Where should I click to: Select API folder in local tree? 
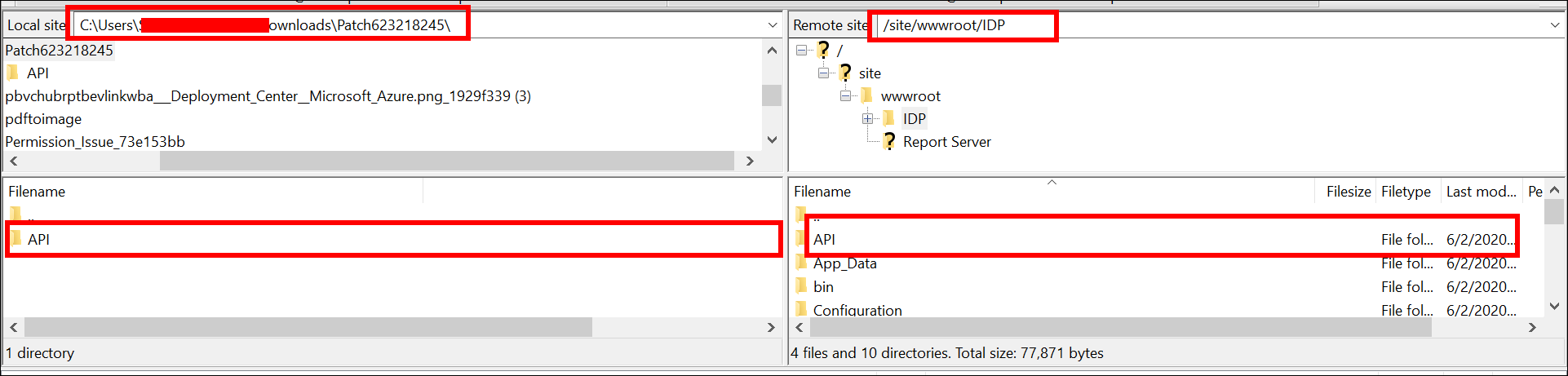(x=38, y=73)
